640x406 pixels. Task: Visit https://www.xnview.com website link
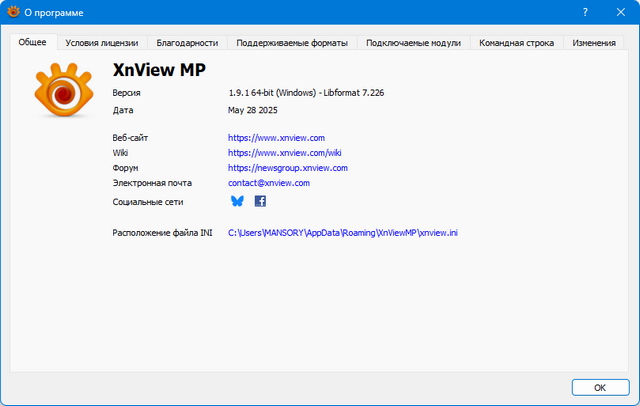(x=276, y=138)
